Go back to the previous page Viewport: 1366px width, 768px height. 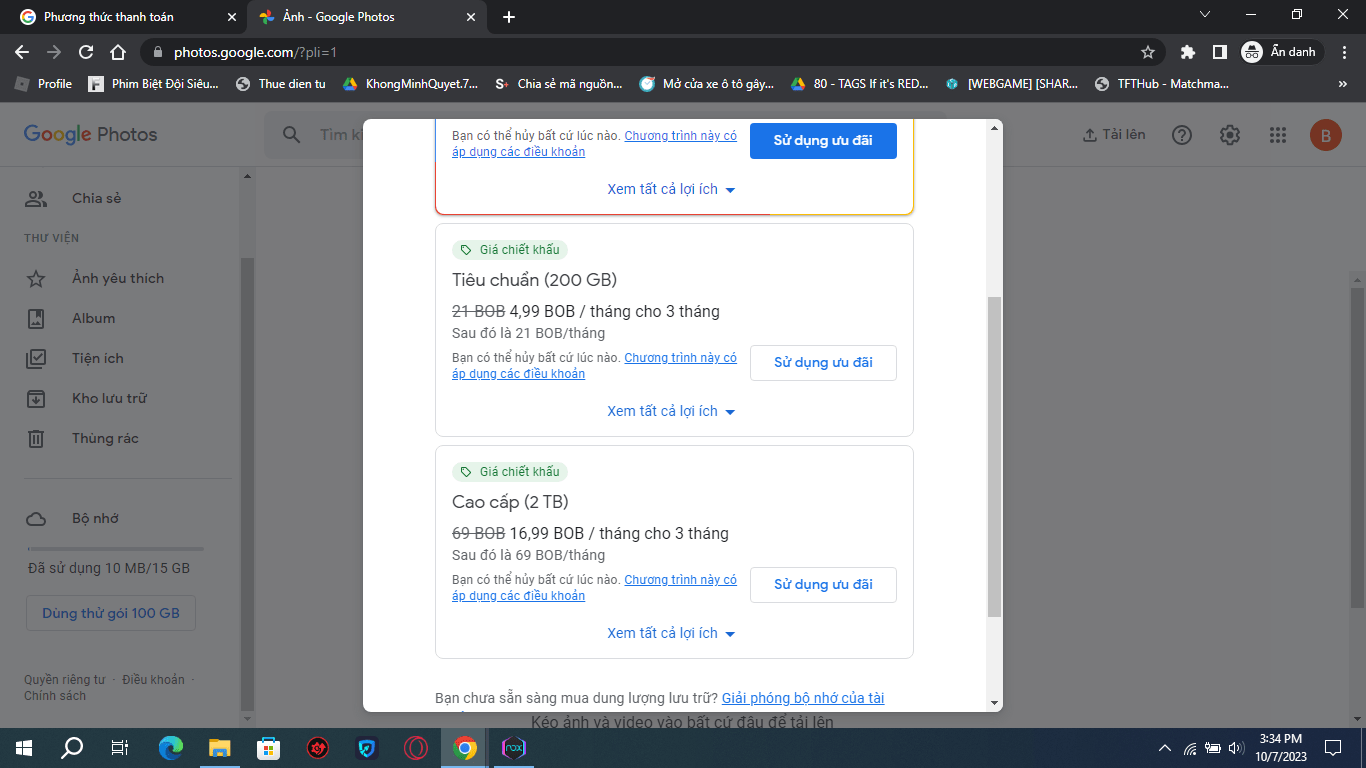(22, 52)
